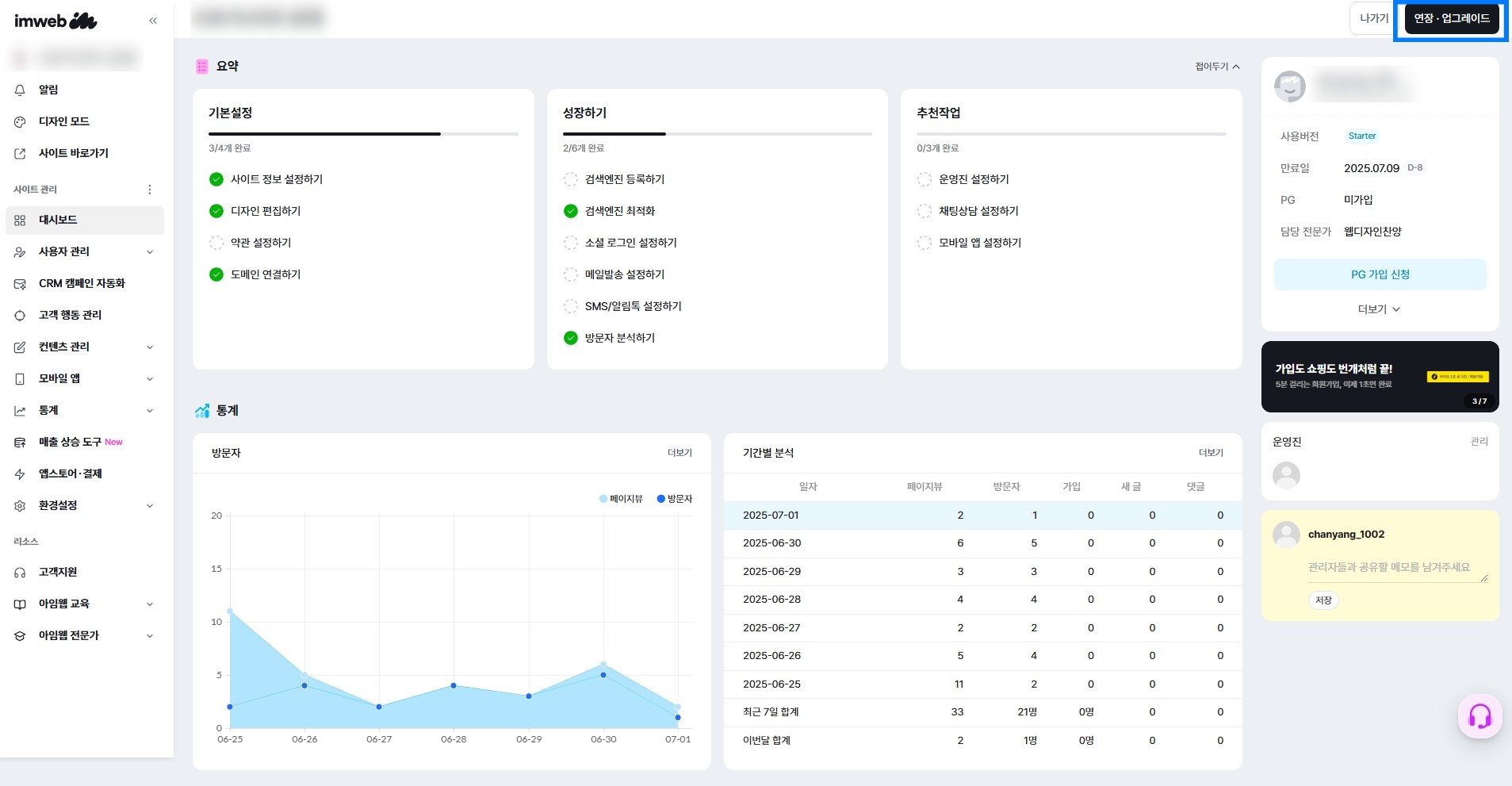Image resolution: width=1512 pixels, height=786 pixels.
Task: Click the 아임웹 교육 book icon
Action: point(20,604)
